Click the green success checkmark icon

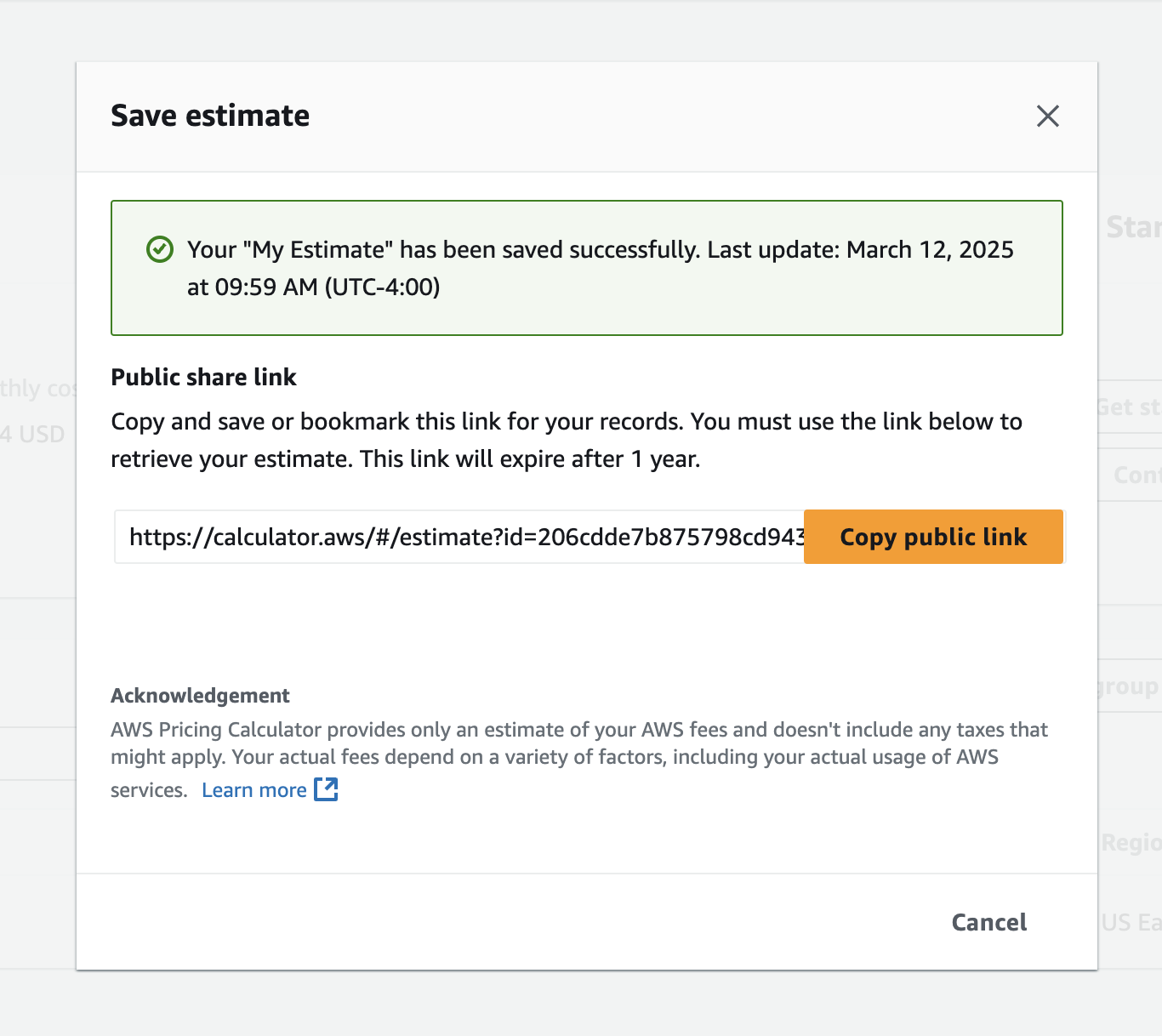pos(160,249)
